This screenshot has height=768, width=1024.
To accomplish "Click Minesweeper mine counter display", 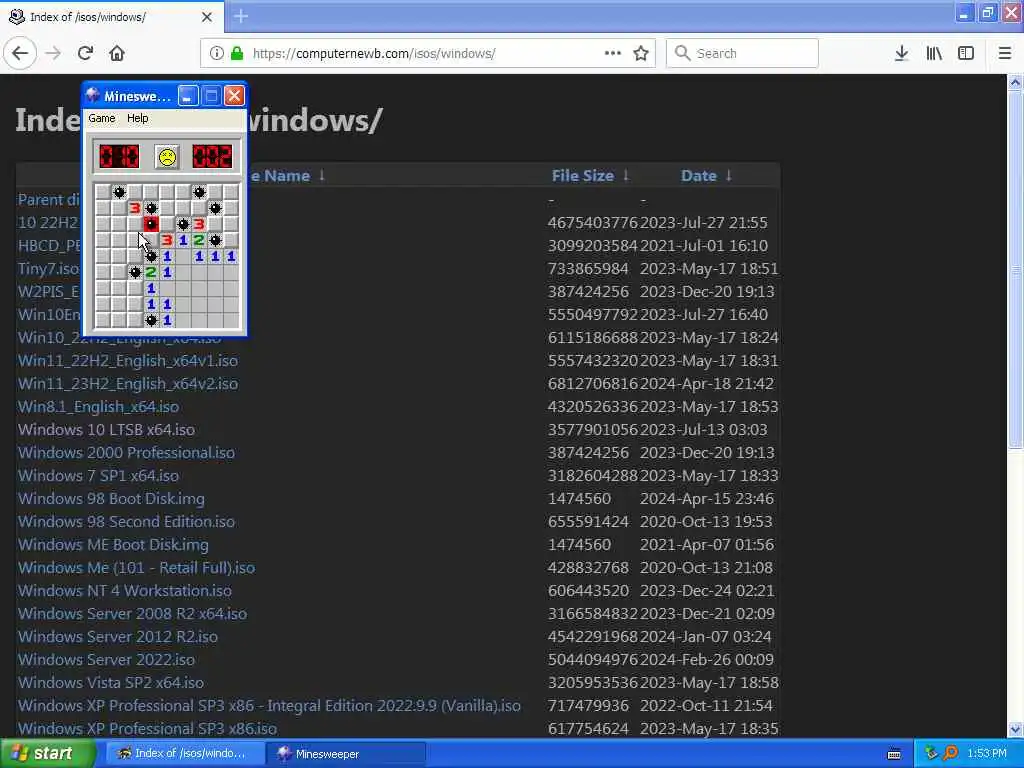I will [119, 157].
